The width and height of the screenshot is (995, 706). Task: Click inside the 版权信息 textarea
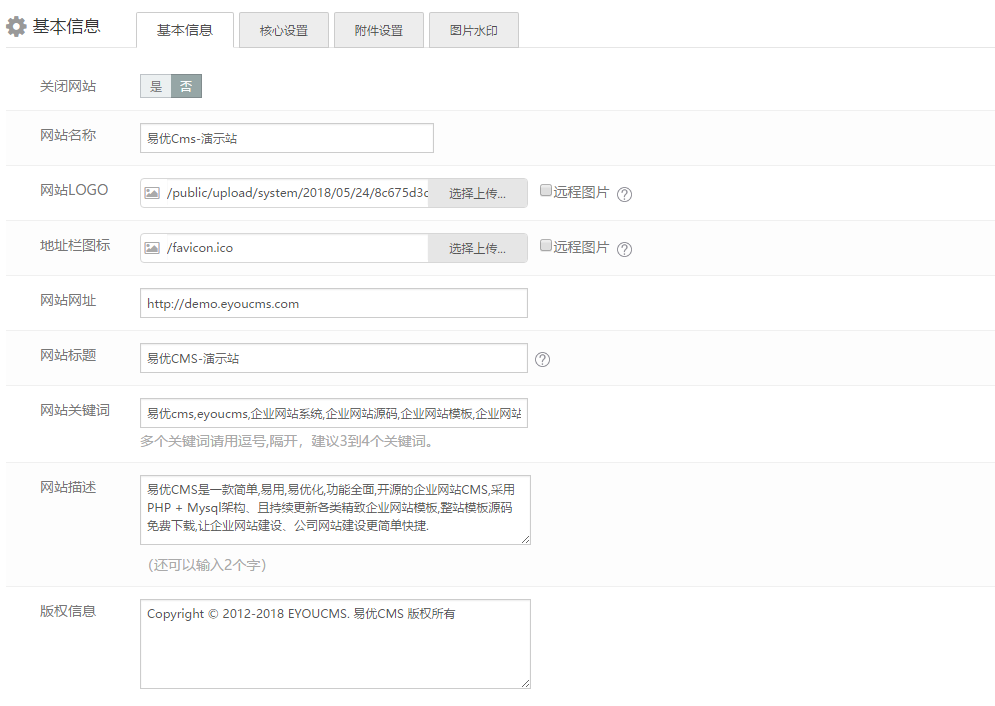click(335, 644)
